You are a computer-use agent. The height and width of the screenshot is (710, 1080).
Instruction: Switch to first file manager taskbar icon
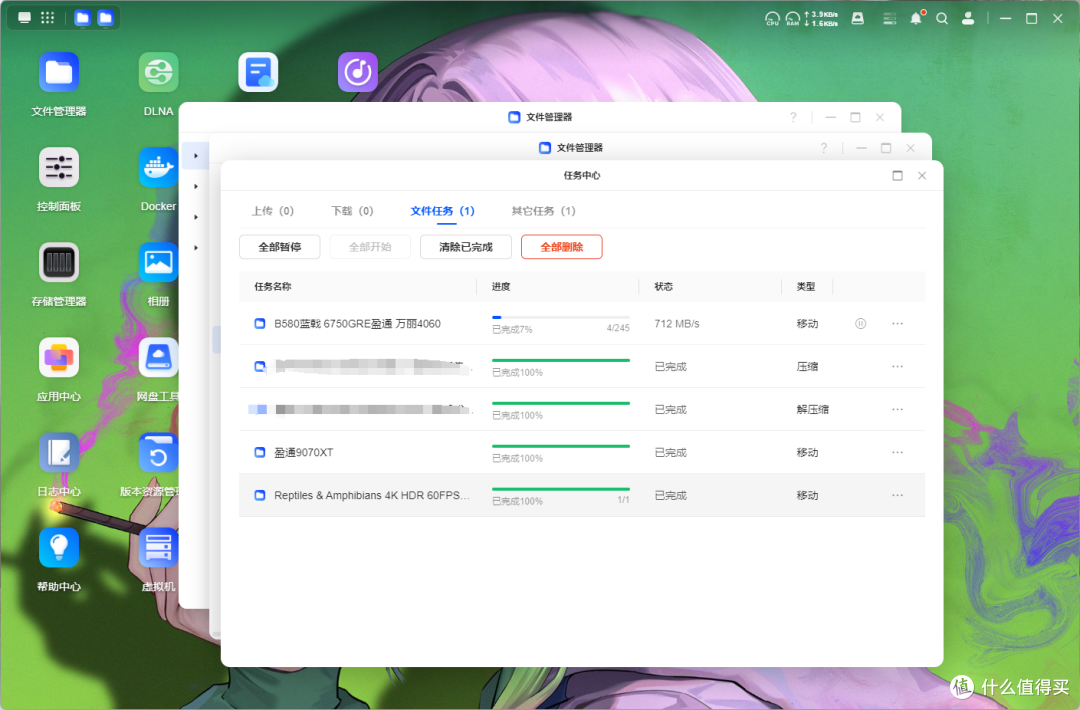tap(83, 18)
